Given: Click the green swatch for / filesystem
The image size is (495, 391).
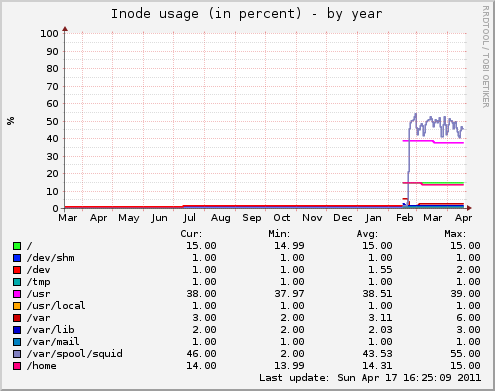Looking at the screenshot, I should point(17,246).
